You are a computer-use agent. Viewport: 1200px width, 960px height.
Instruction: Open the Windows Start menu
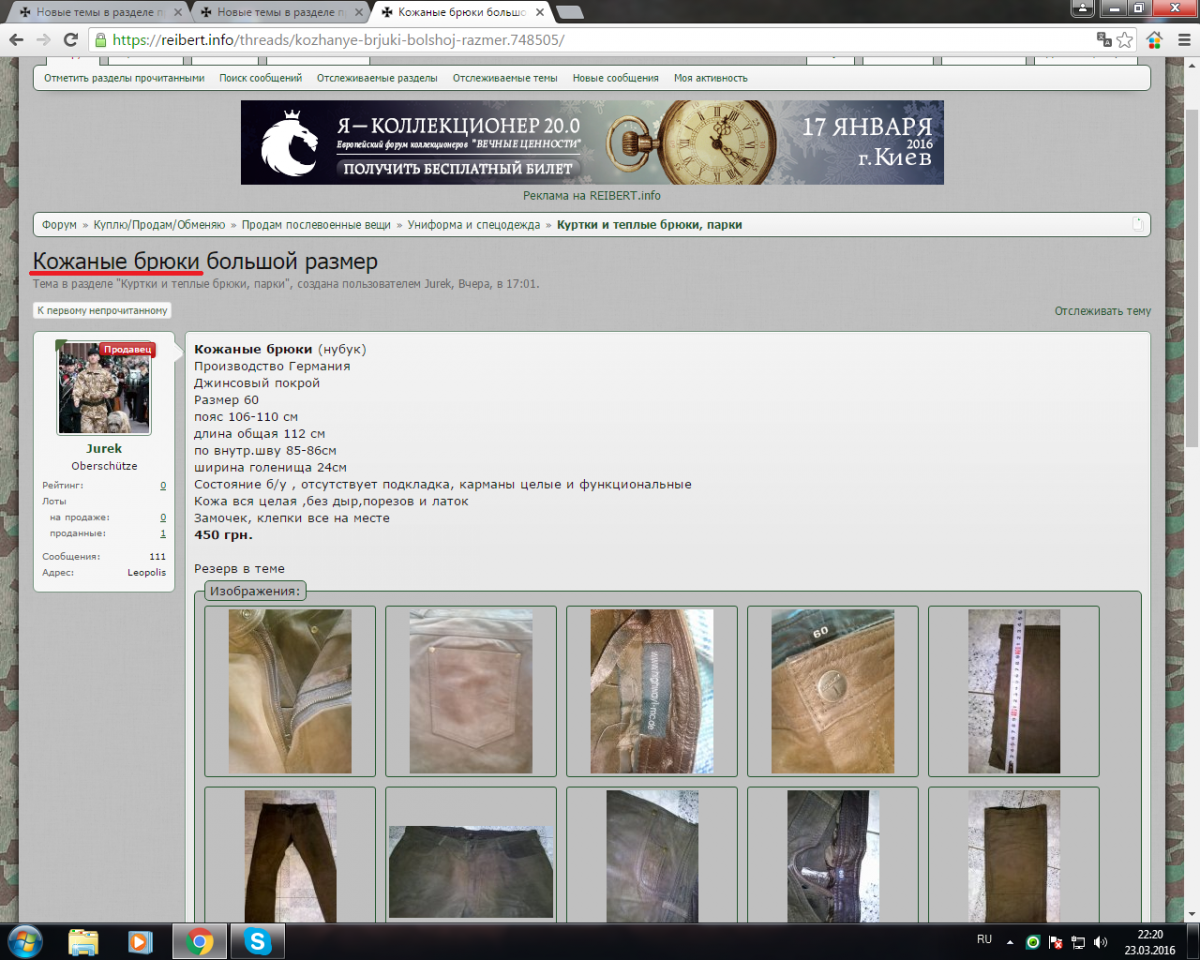(24, 941)
